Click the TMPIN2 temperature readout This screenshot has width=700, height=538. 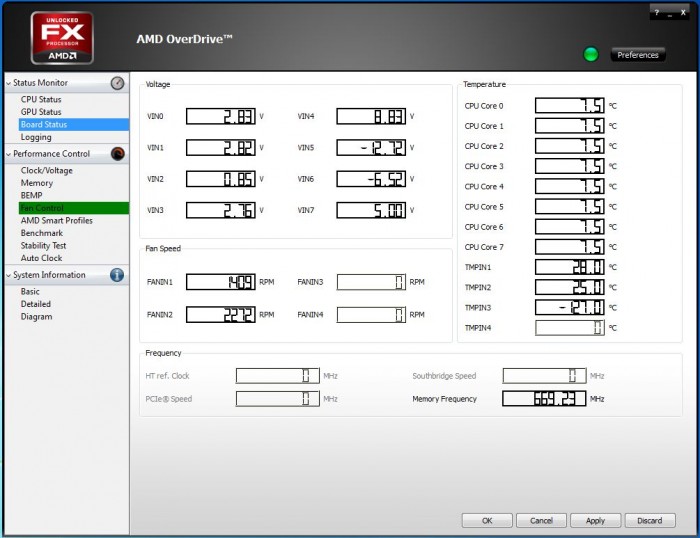coord(570,287)
